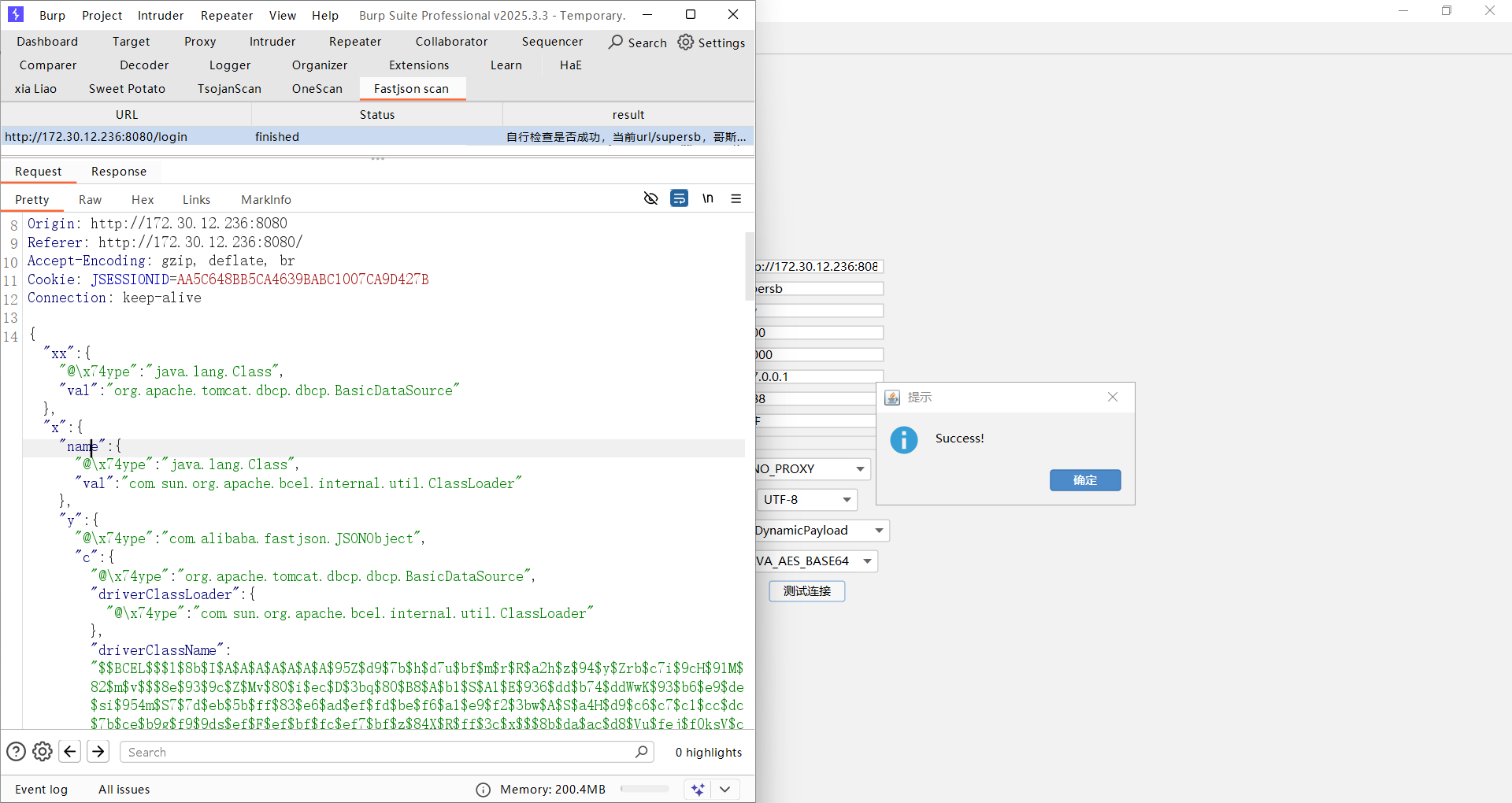Image resolution: width=1512 pixels, height=803 pixels.
Task: Open the request editor hamburger menu
Action: click(x=736, y=198)
